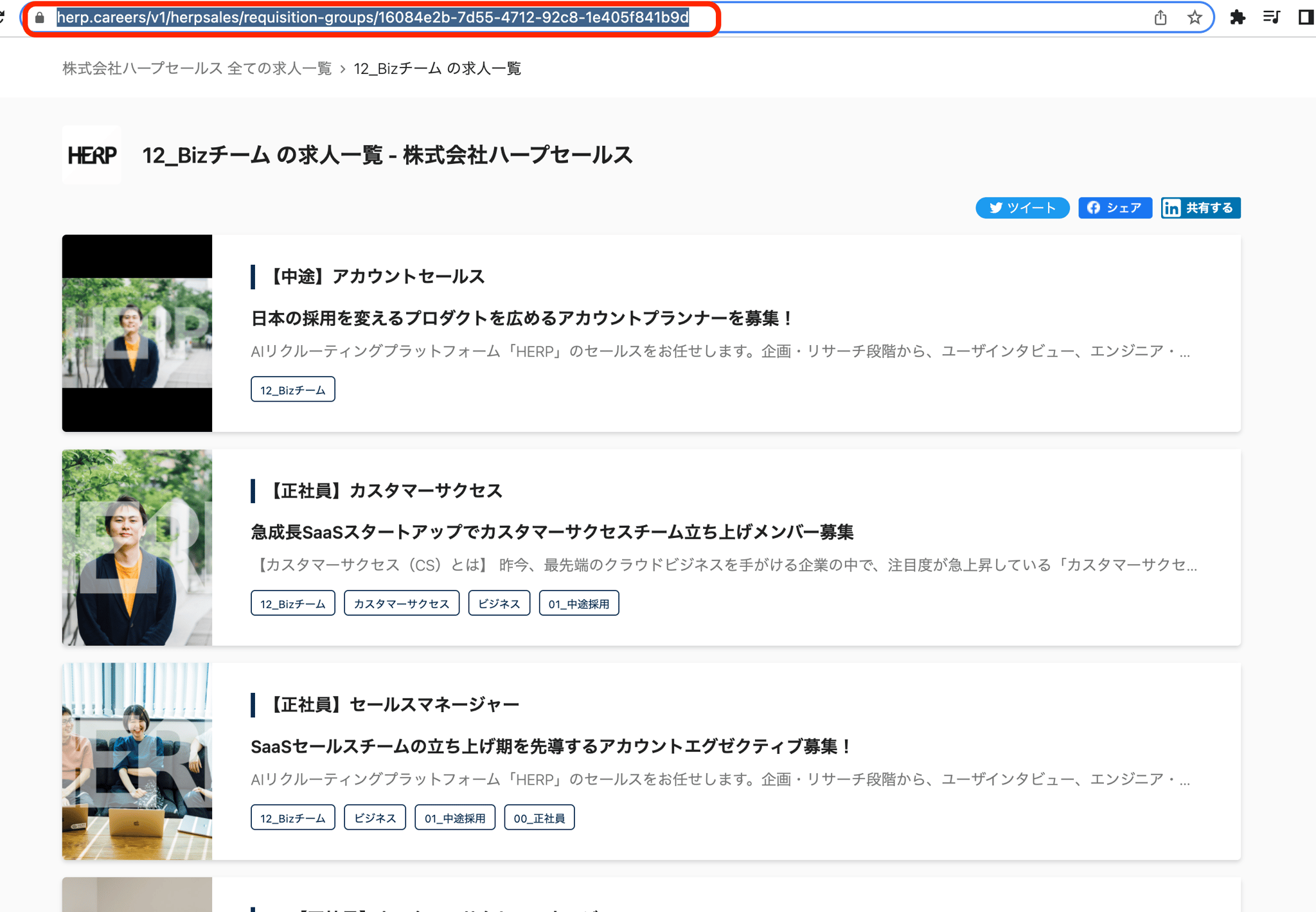This screenshot has width=1316, height=912.
Task: Click the 12_Bizチーム の求人一覧 breadcrumb text
Action: pos(437,68)
